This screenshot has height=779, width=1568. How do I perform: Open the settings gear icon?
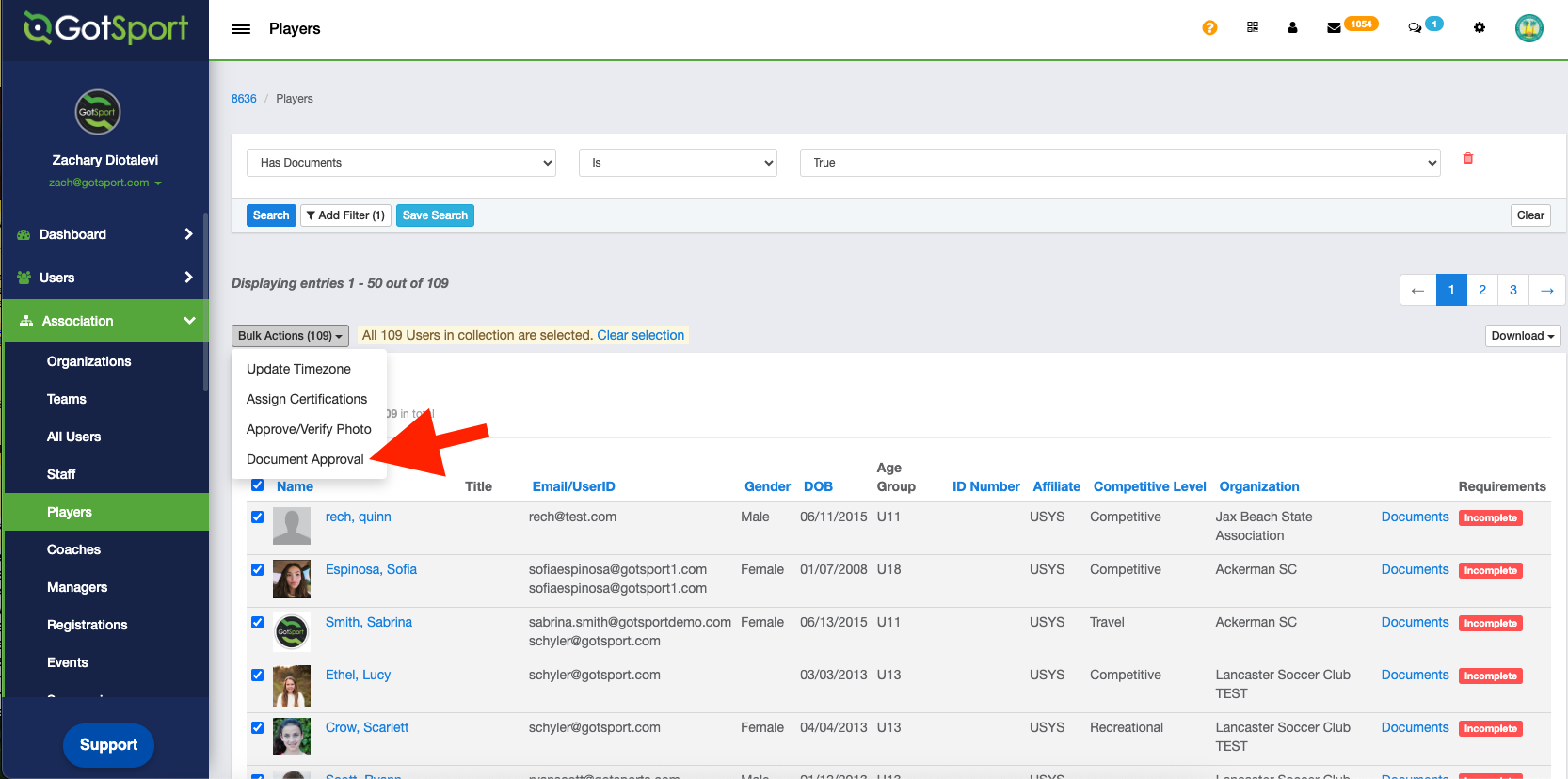[x=1480, y=28]
